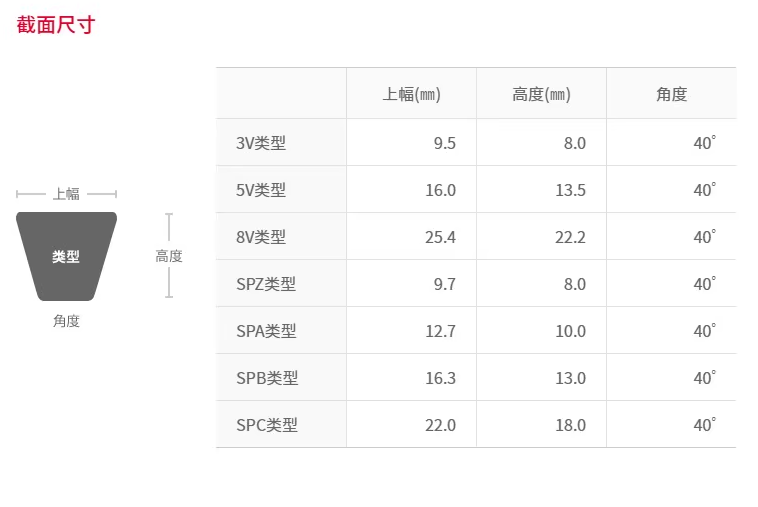Click the 8V类型 row label
Image resolution: width=758 pixels, height=507 pixels.
click(x=261, y=237)
